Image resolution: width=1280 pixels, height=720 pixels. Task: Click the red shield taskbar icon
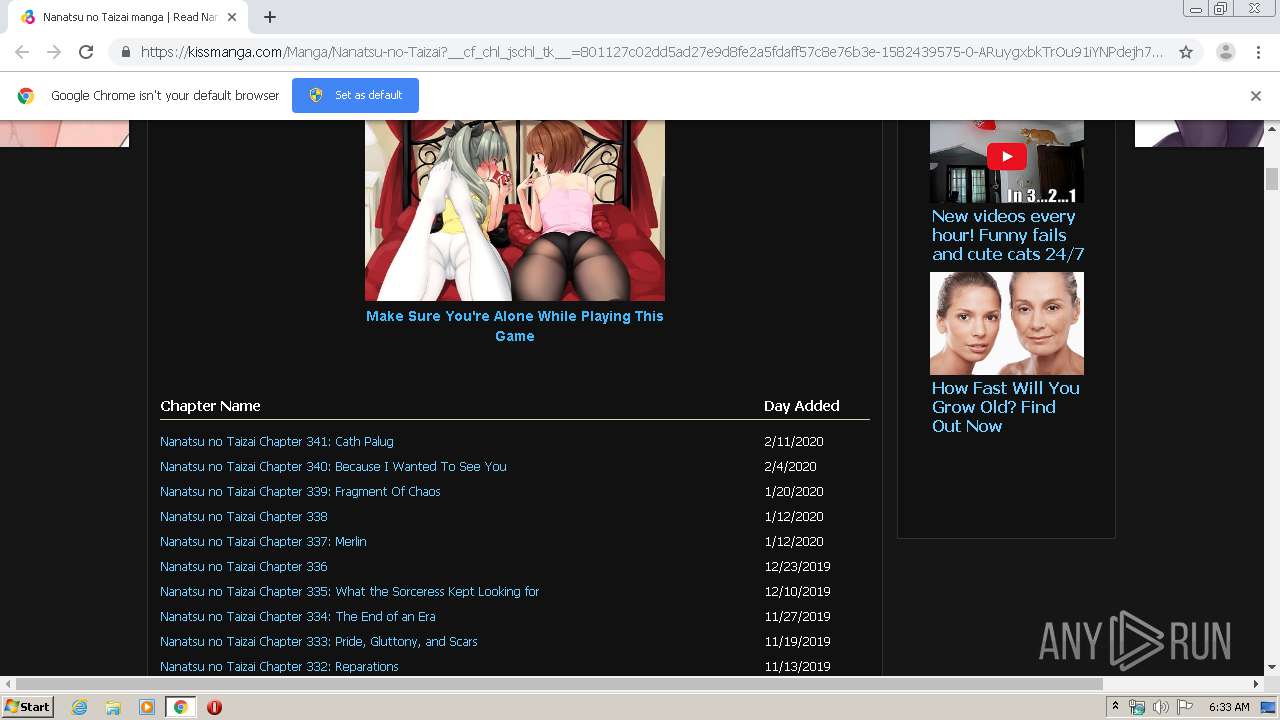pyautogui.click(x=214, y=707)
